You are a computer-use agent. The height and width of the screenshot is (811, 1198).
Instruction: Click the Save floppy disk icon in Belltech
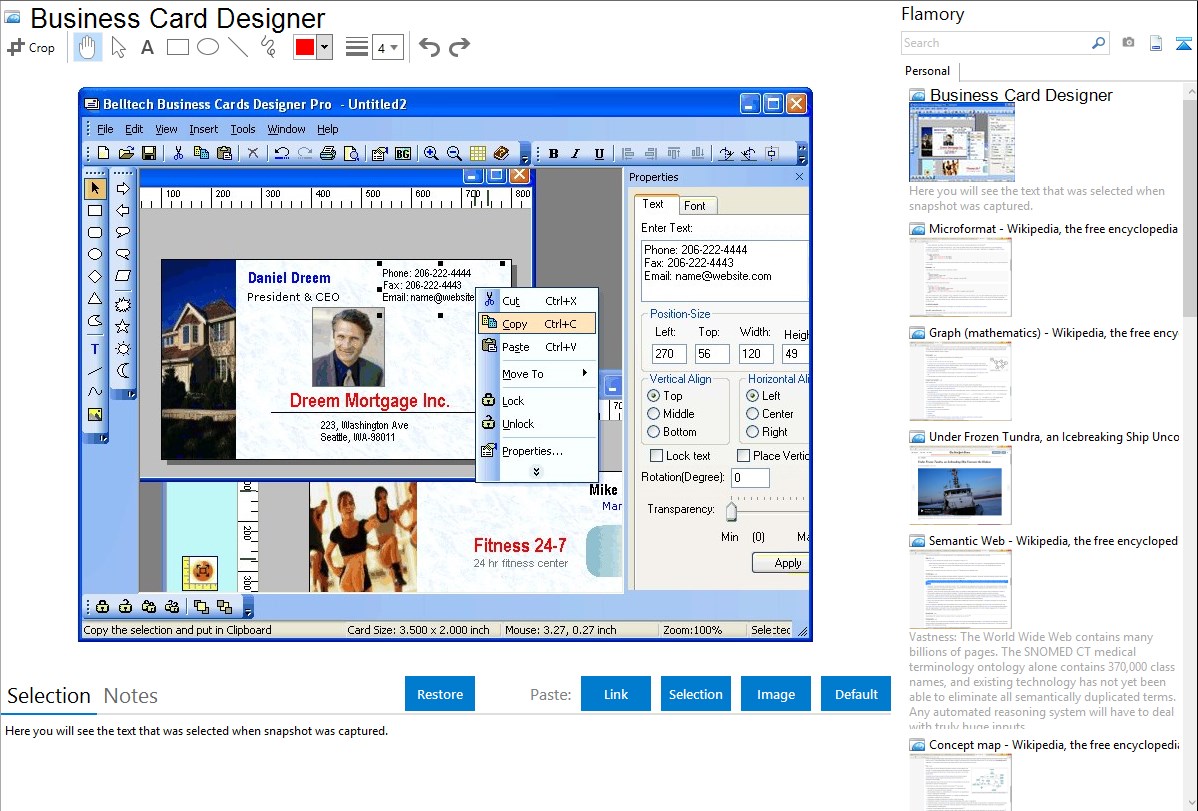pos(149,154)
